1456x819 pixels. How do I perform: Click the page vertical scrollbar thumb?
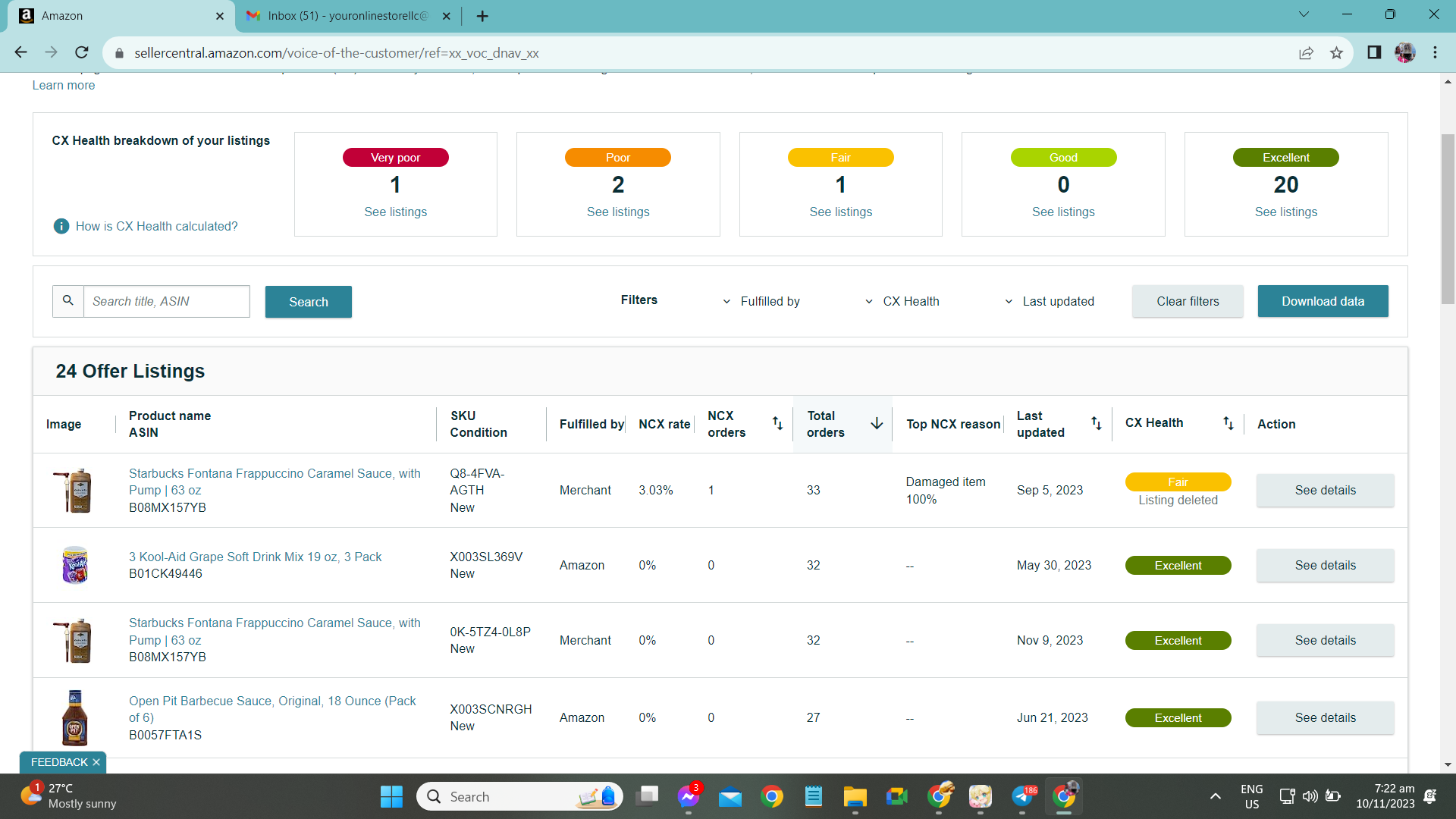tap(1448, 218)
